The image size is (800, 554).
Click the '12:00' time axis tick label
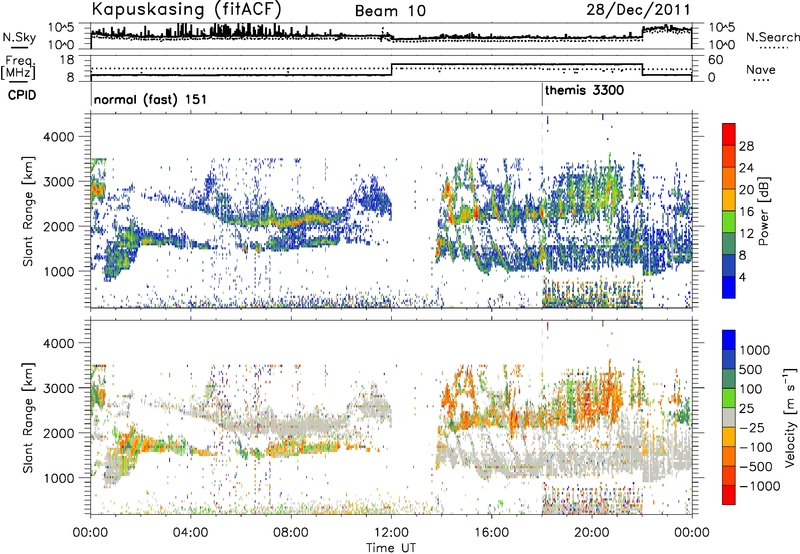coord(390,533)
